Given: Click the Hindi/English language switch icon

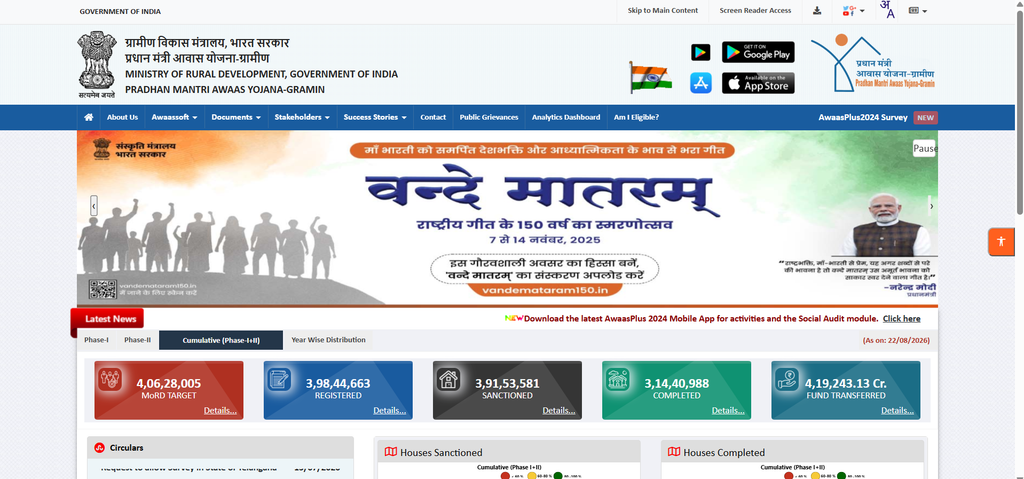Looking at the screenshot, I should click(x=887, y=9).
